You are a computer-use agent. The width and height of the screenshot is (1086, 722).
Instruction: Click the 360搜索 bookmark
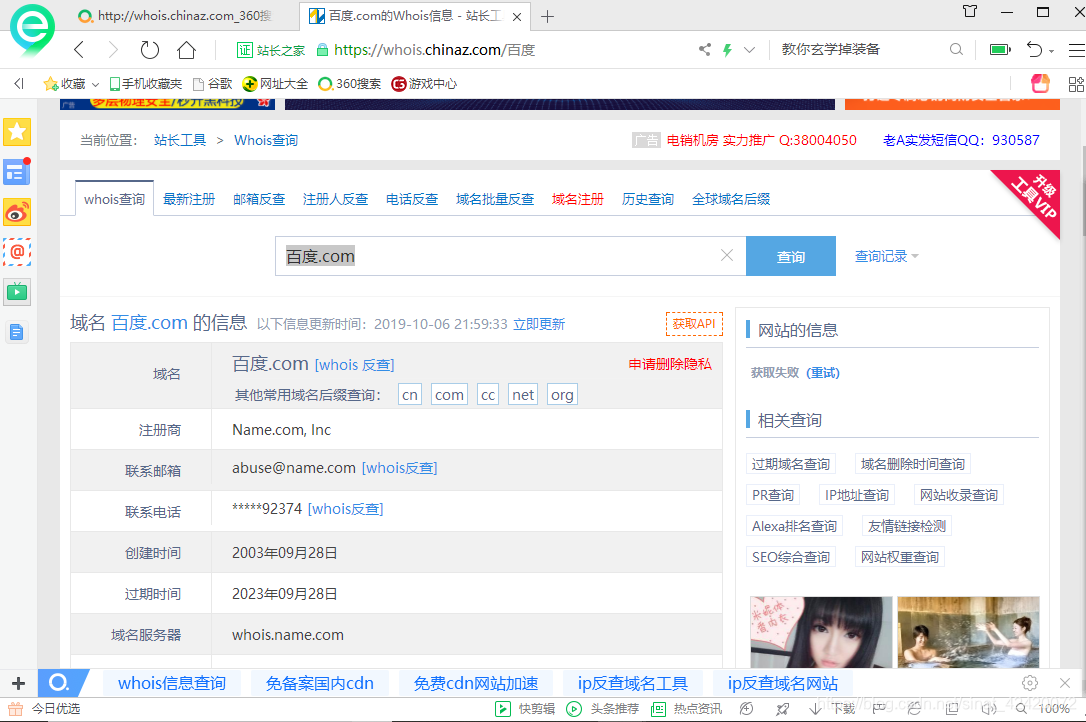[x=350, y=84]
